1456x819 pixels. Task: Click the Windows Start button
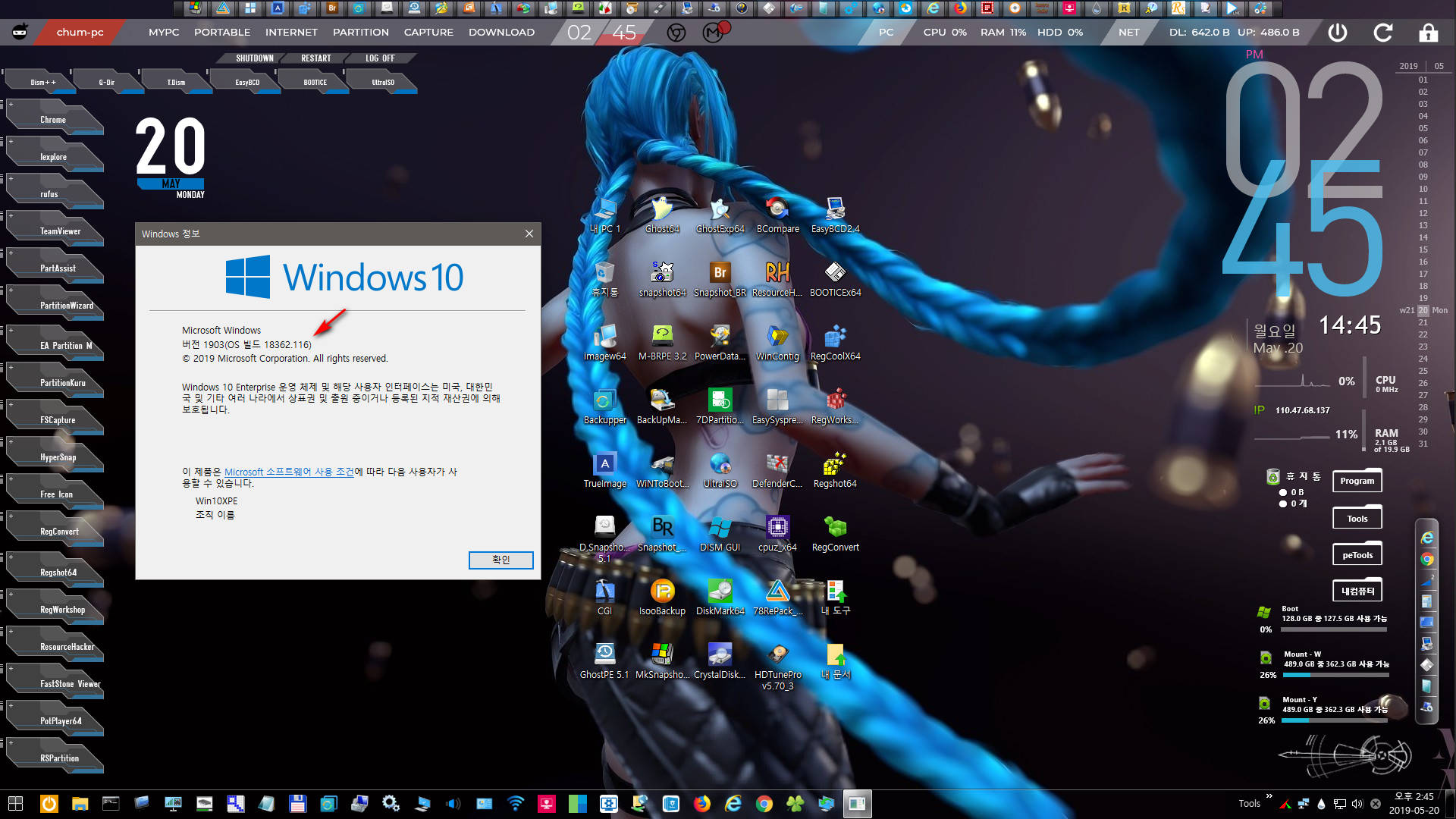[x=15, y=804]
